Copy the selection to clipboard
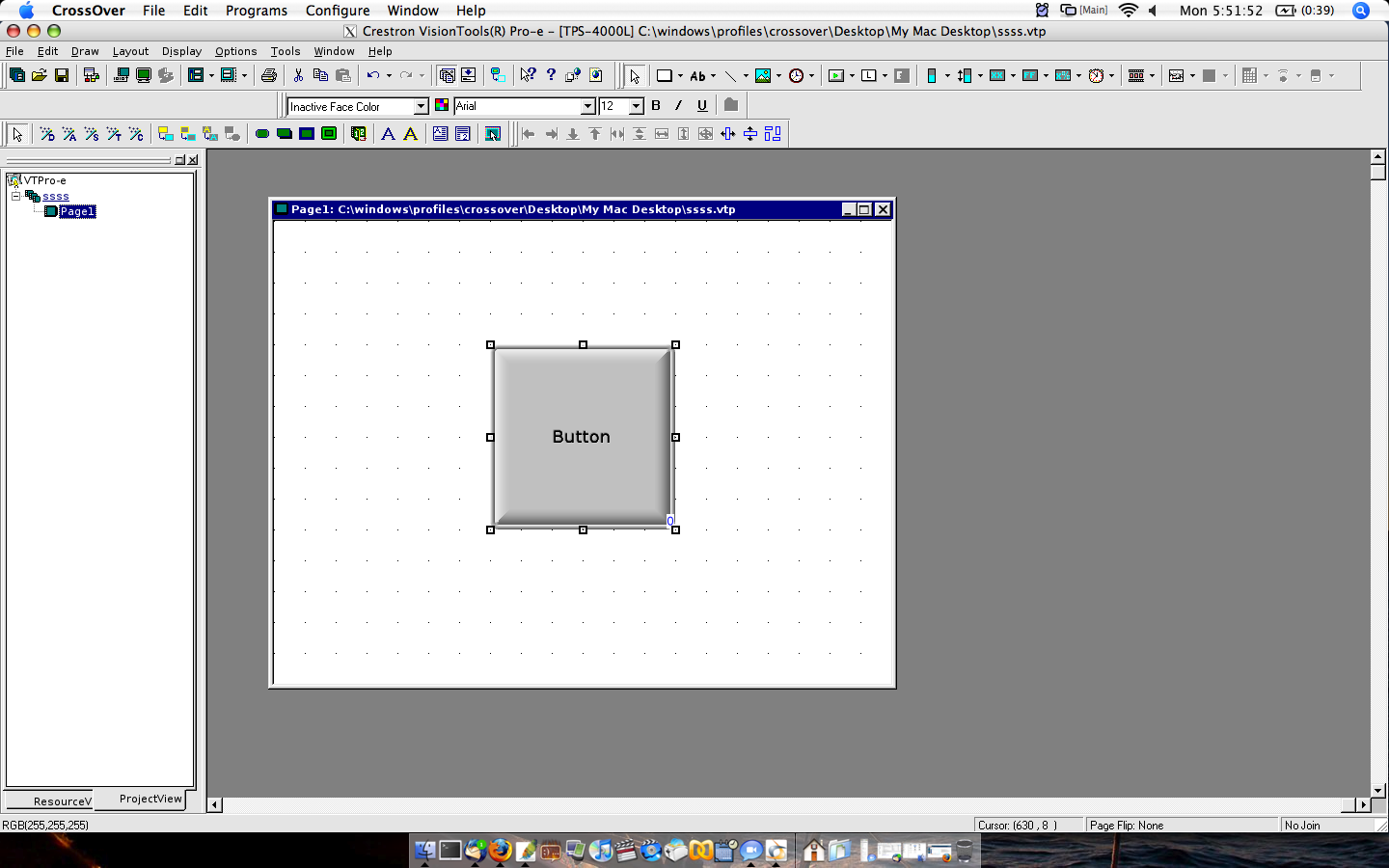1389x868 pixels. click(321, 74)
